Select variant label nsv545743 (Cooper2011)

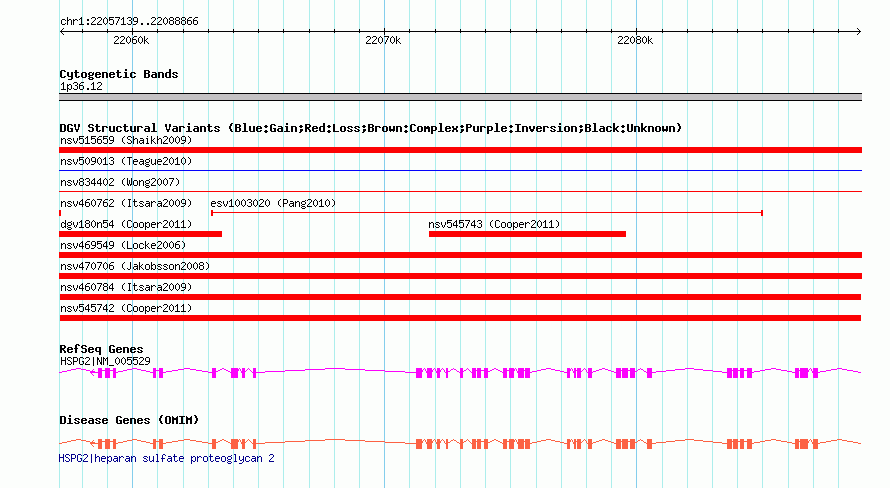point(494,224)
